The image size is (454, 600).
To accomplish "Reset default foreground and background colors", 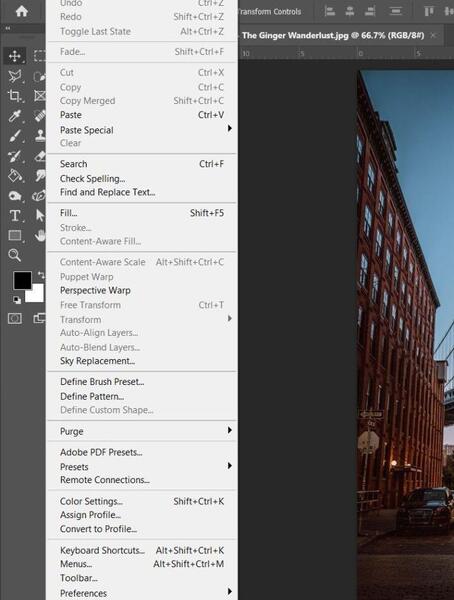I will point(16,300).
